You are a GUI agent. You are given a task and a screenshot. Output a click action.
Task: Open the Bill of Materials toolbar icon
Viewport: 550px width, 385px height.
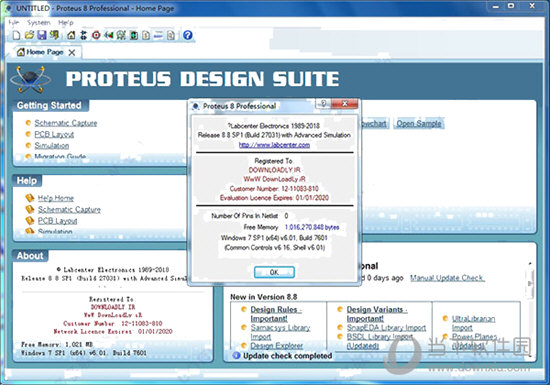pos(146,35)
